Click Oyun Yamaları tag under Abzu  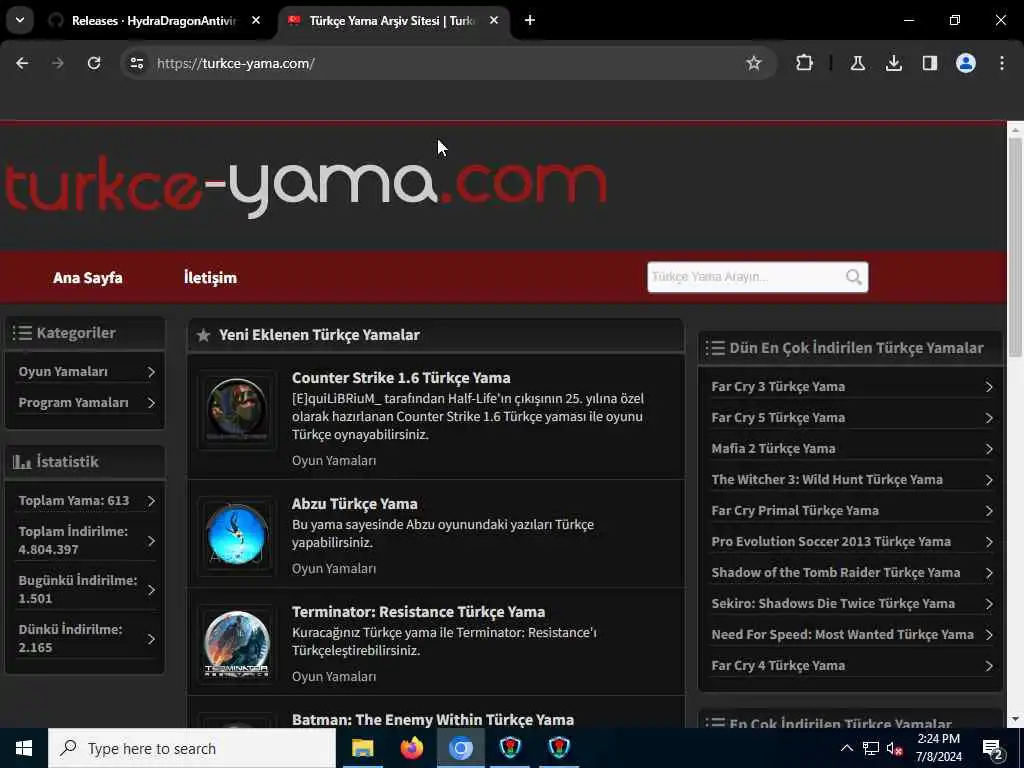pos(334,568)
